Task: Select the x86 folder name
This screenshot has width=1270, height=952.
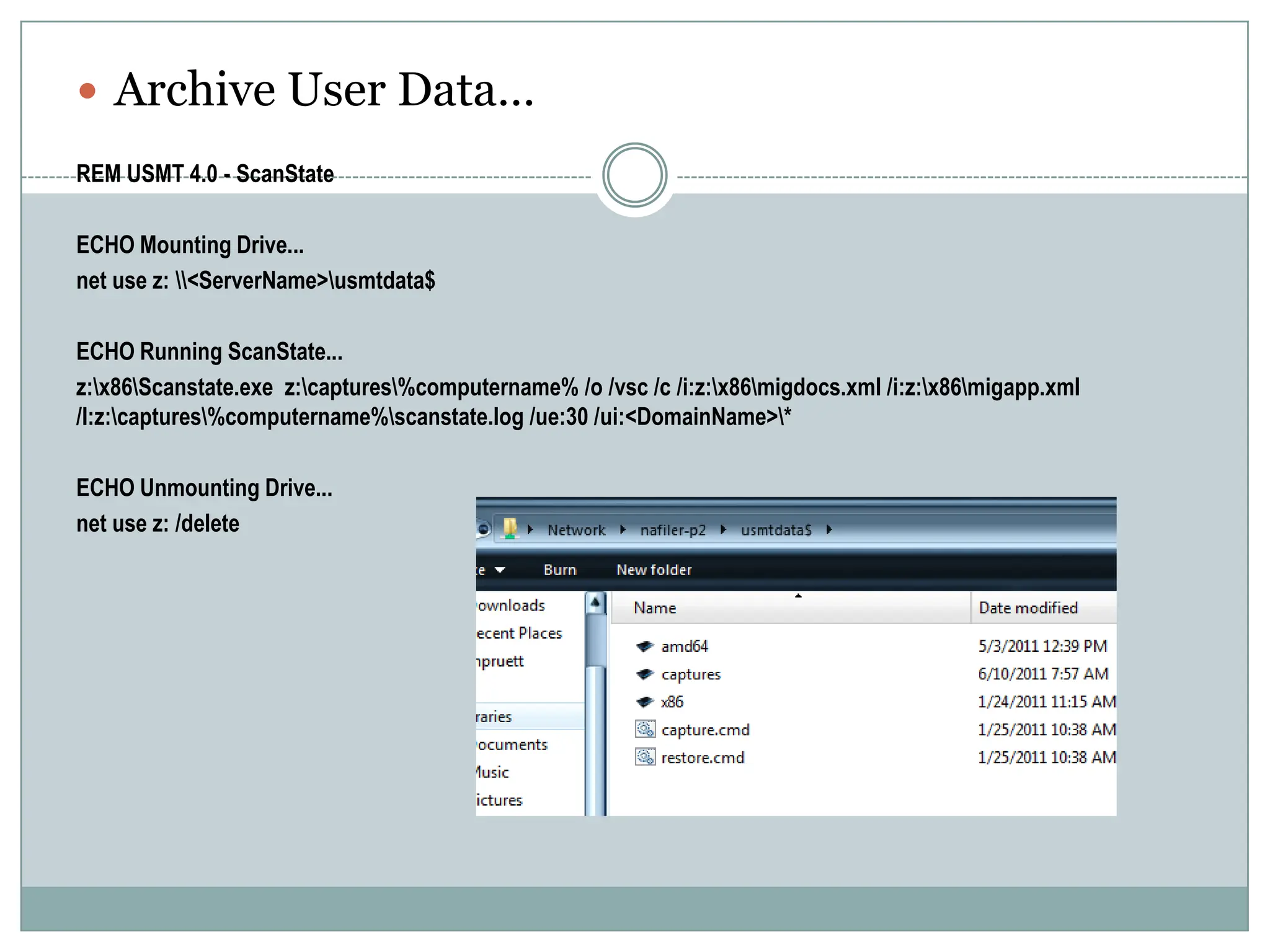Action: [x=672, y=702]
